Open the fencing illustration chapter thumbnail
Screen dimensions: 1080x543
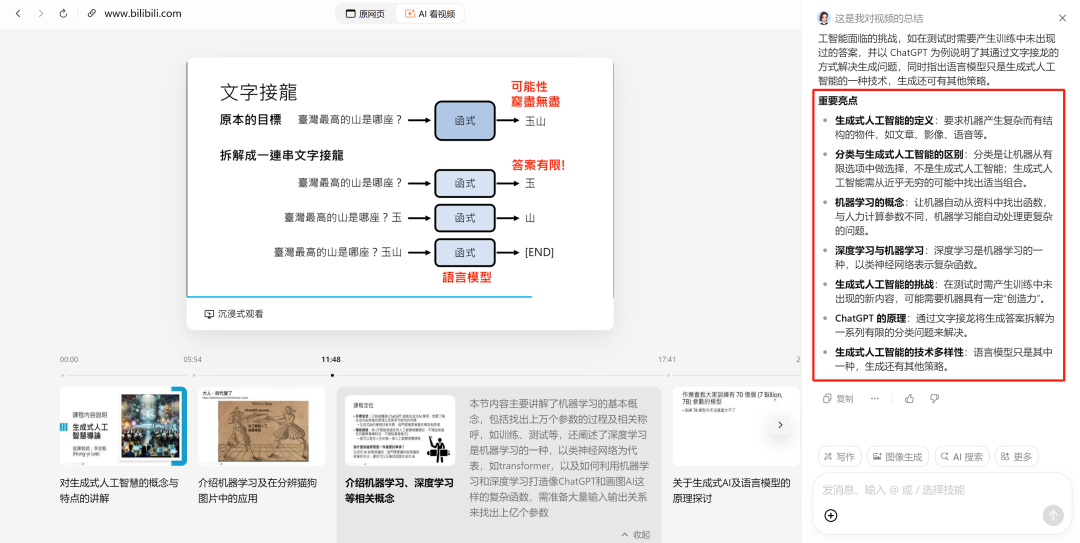tap(262, 426)
